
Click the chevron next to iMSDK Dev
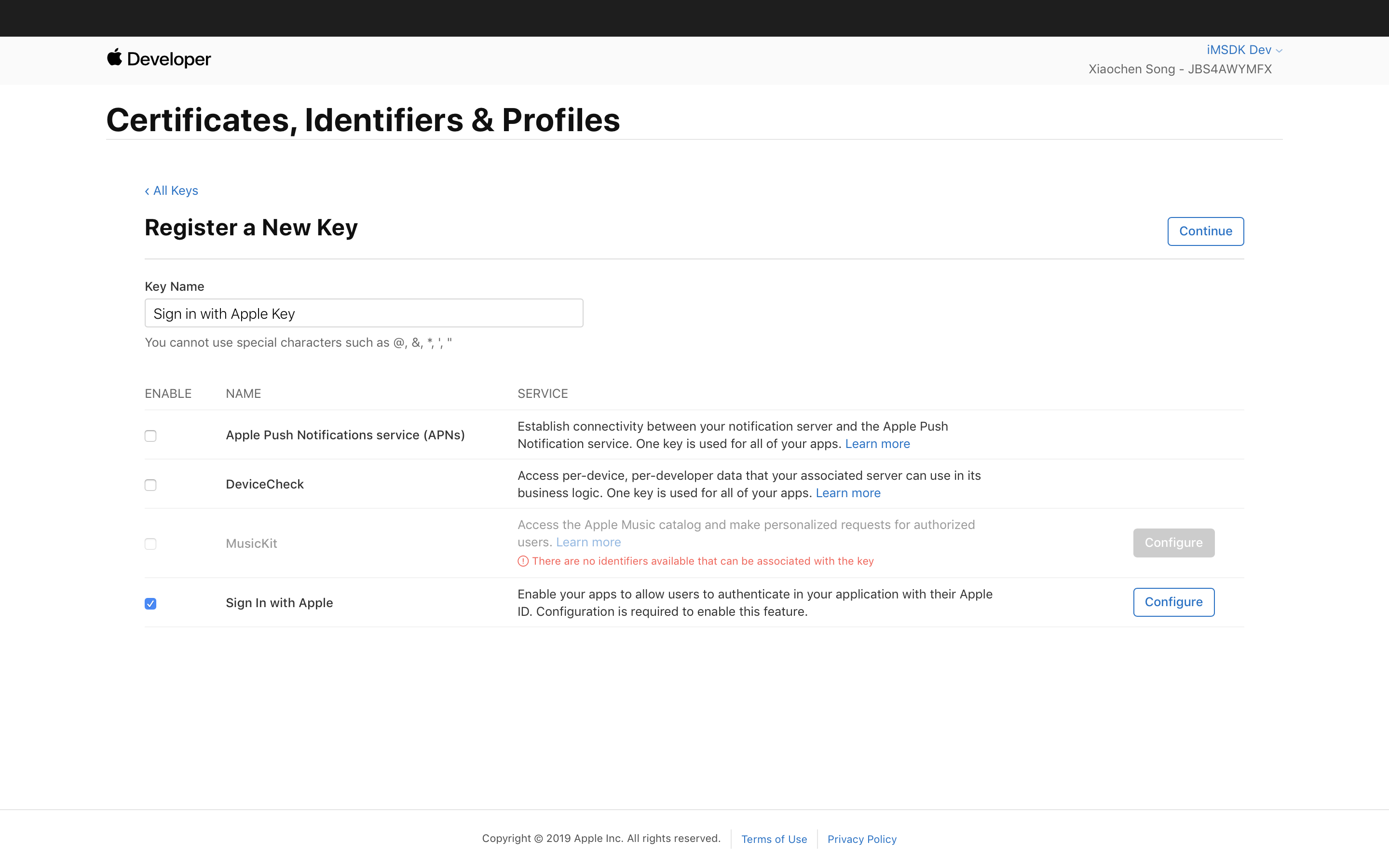point(1279,51)
